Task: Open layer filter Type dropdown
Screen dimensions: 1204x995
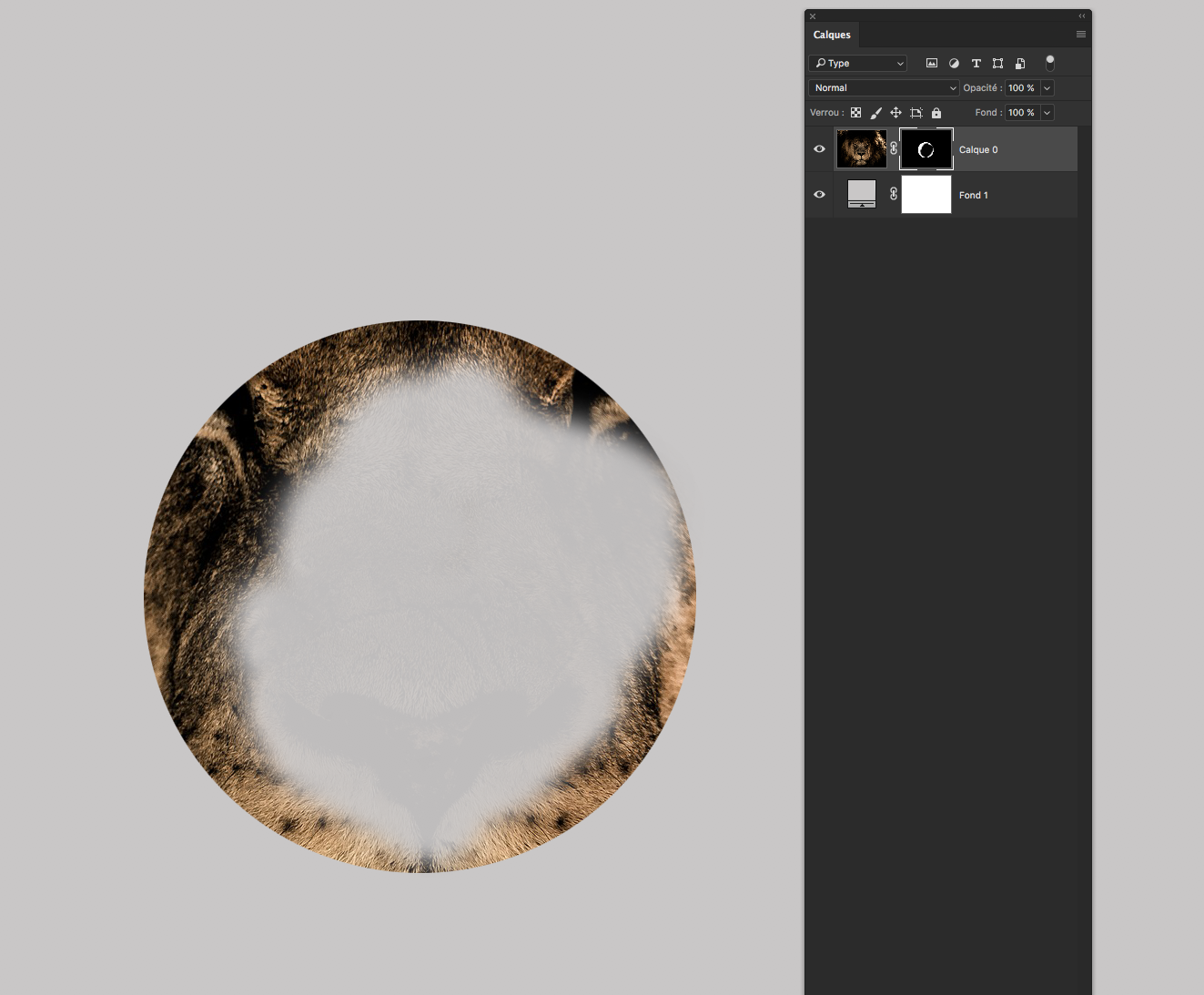Action: 857,63
